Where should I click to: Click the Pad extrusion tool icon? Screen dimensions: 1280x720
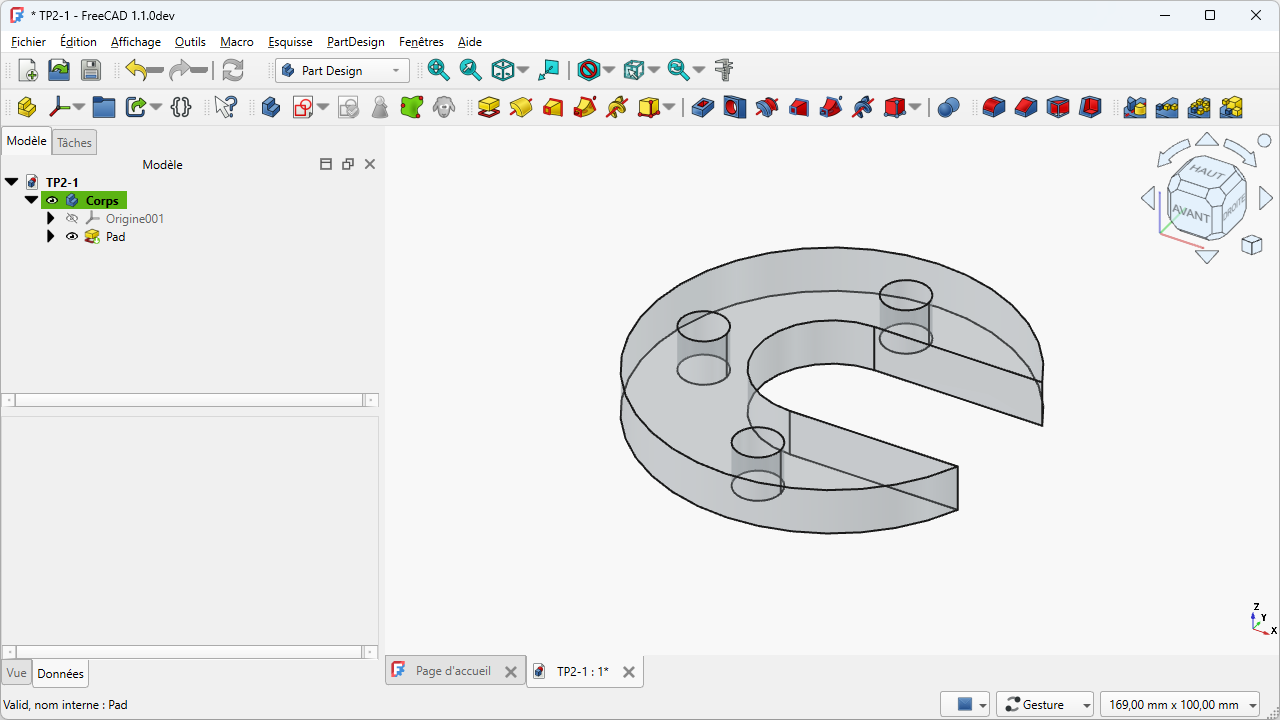[488, 107]
